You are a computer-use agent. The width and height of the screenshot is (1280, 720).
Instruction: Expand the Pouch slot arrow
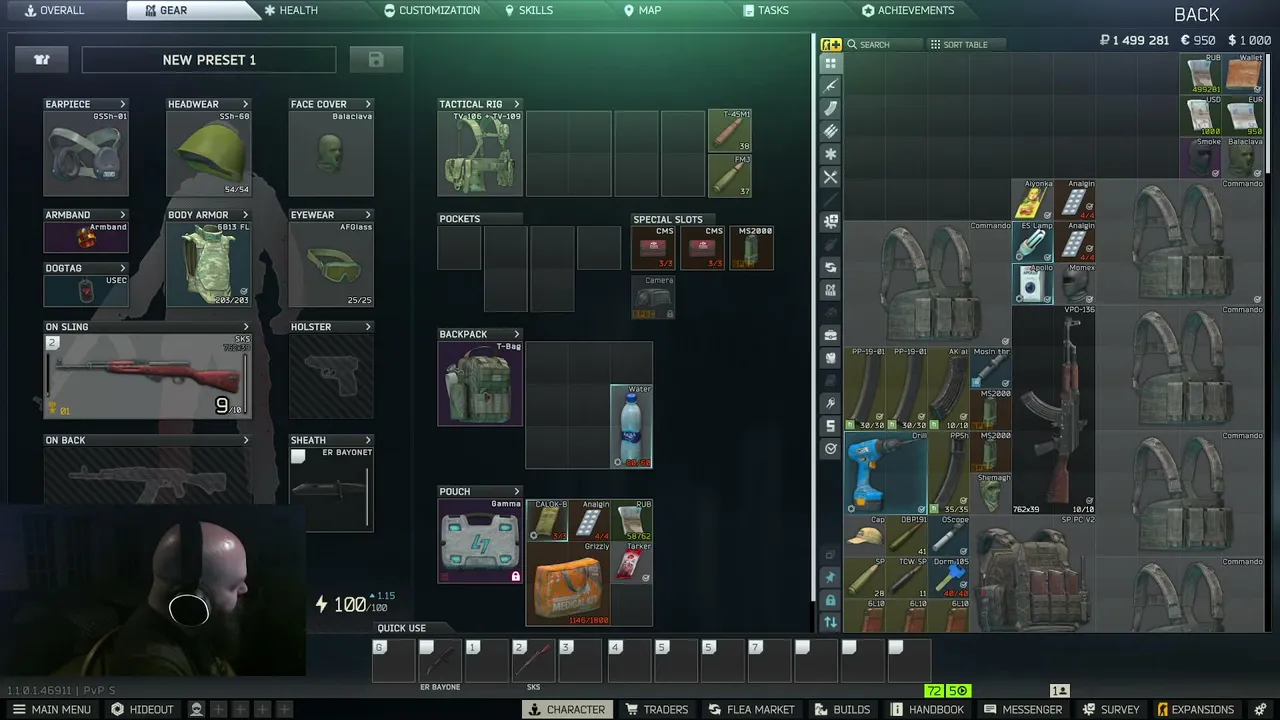pos(517,491)
